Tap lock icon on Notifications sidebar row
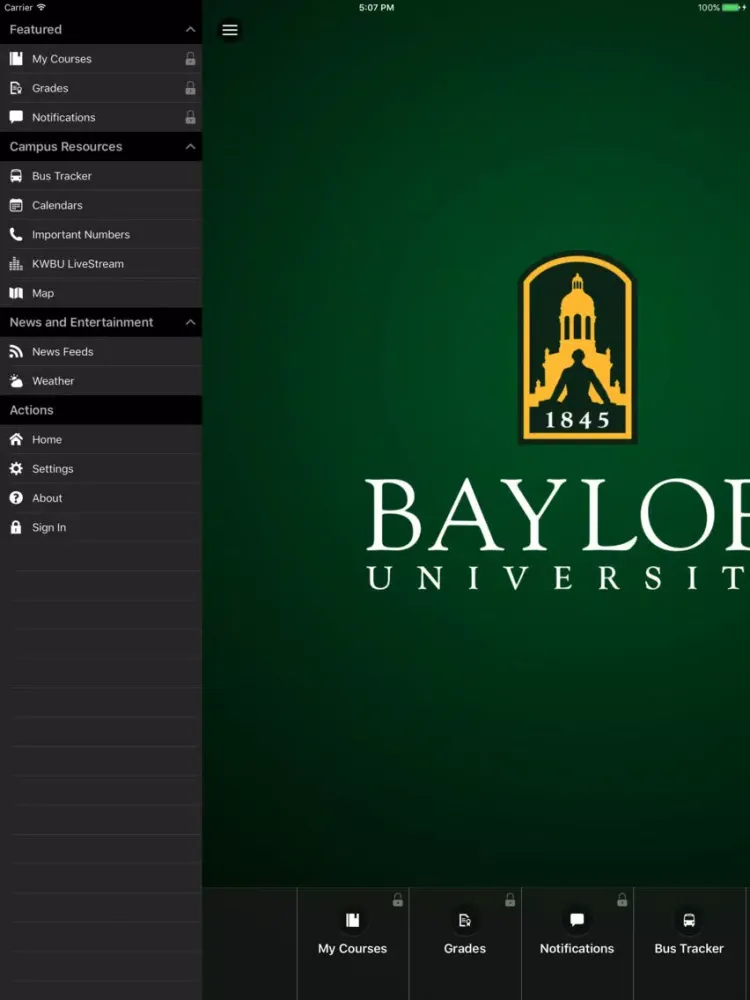 190,117
